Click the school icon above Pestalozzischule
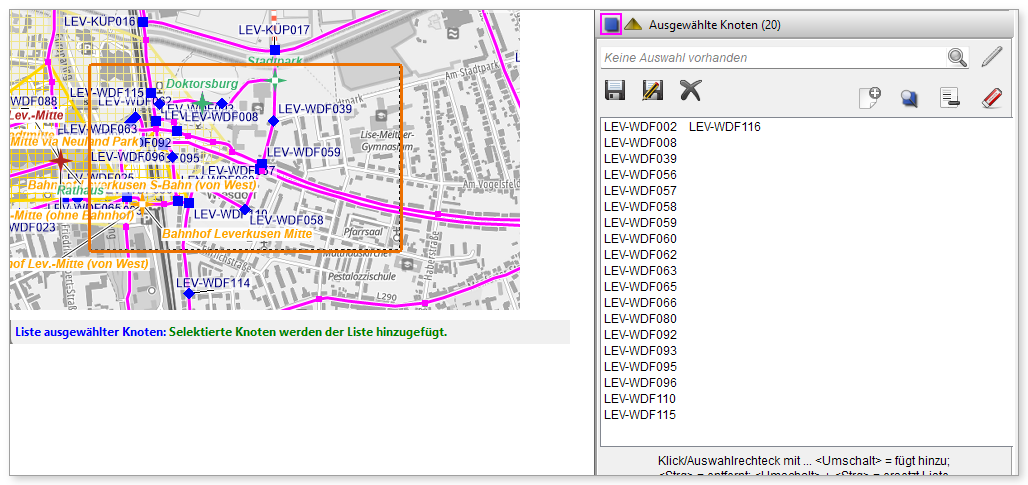The height and width of the screenshot is (485, 1028). [x=408, y=264]
